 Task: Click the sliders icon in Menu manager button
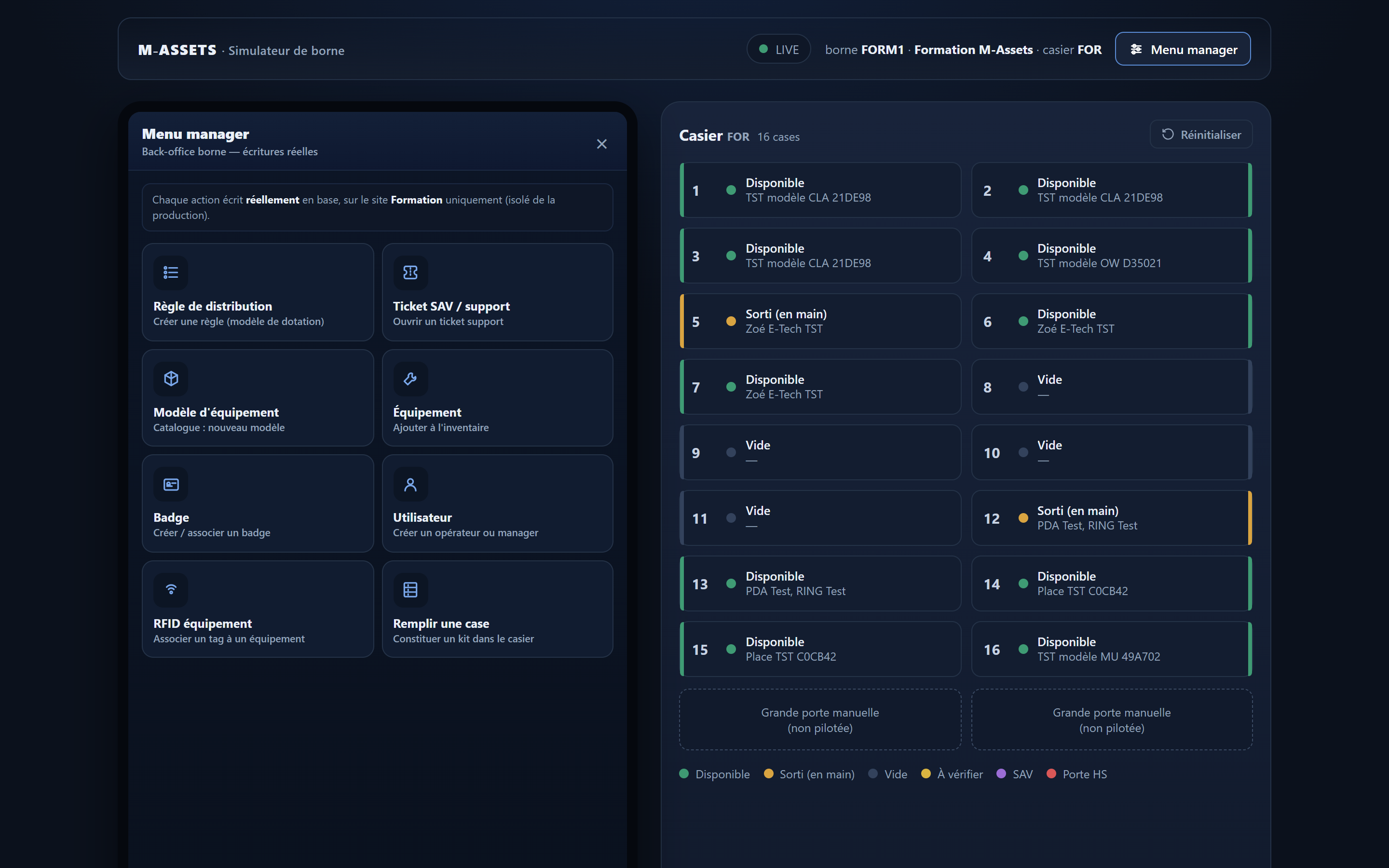click(1136, 49)
